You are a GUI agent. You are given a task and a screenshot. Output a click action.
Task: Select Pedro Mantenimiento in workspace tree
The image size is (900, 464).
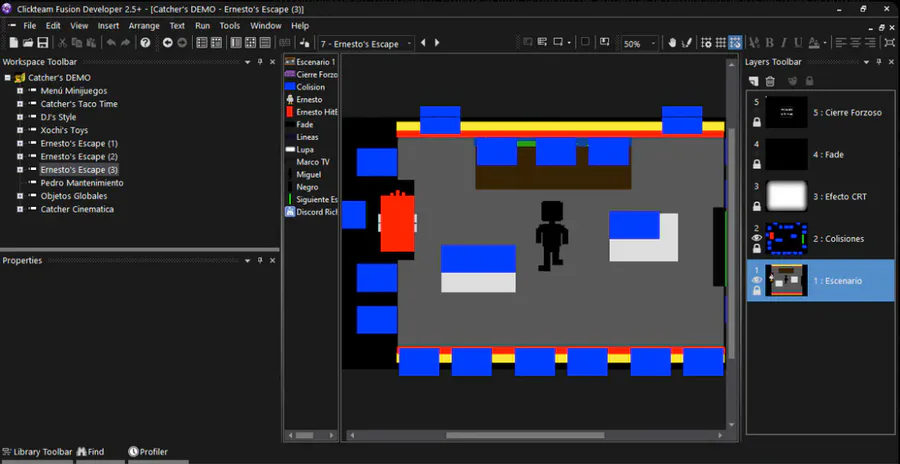point(82,183)
